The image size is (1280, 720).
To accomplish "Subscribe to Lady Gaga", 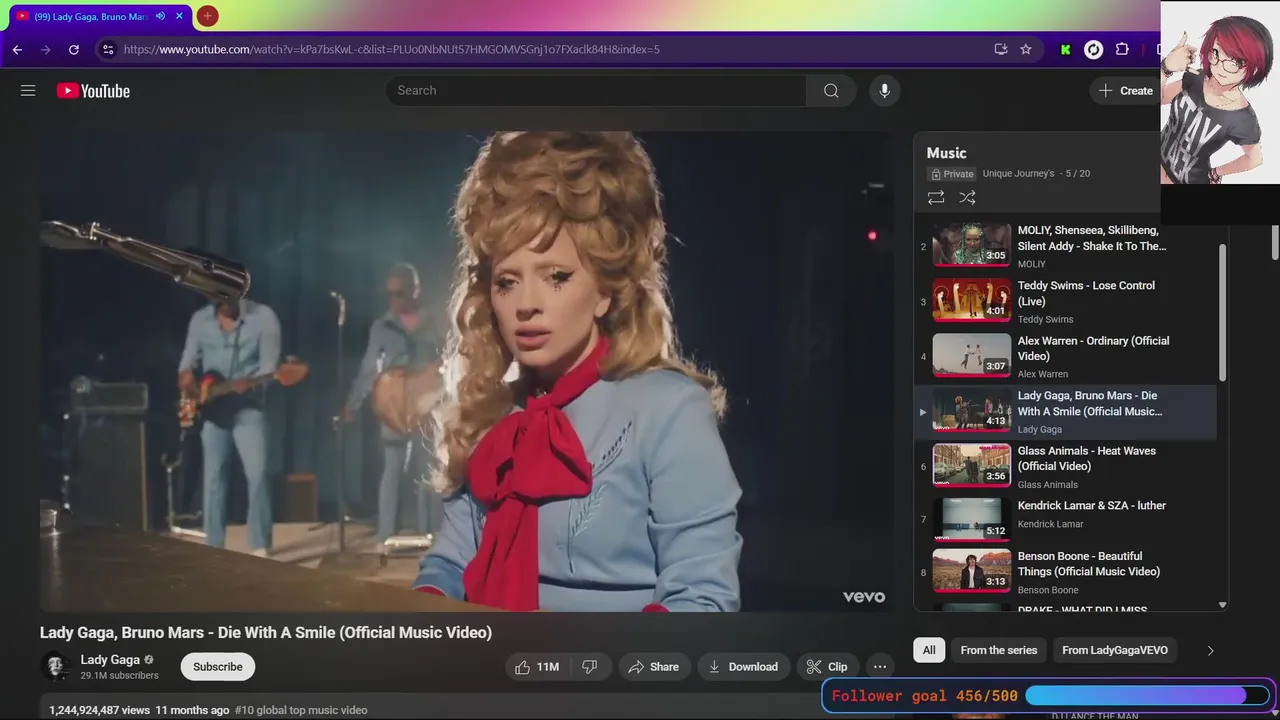I will tap(218, 667).
